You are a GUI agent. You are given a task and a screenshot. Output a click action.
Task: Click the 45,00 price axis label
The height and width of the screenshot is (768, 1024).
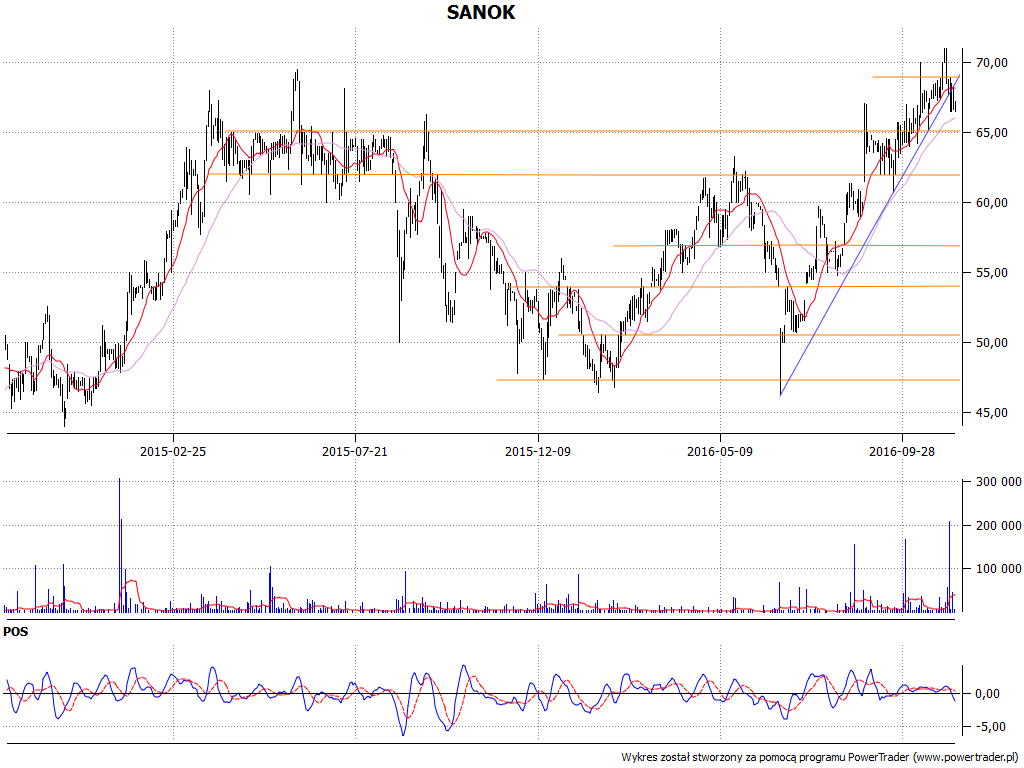[x=991, y=413]
